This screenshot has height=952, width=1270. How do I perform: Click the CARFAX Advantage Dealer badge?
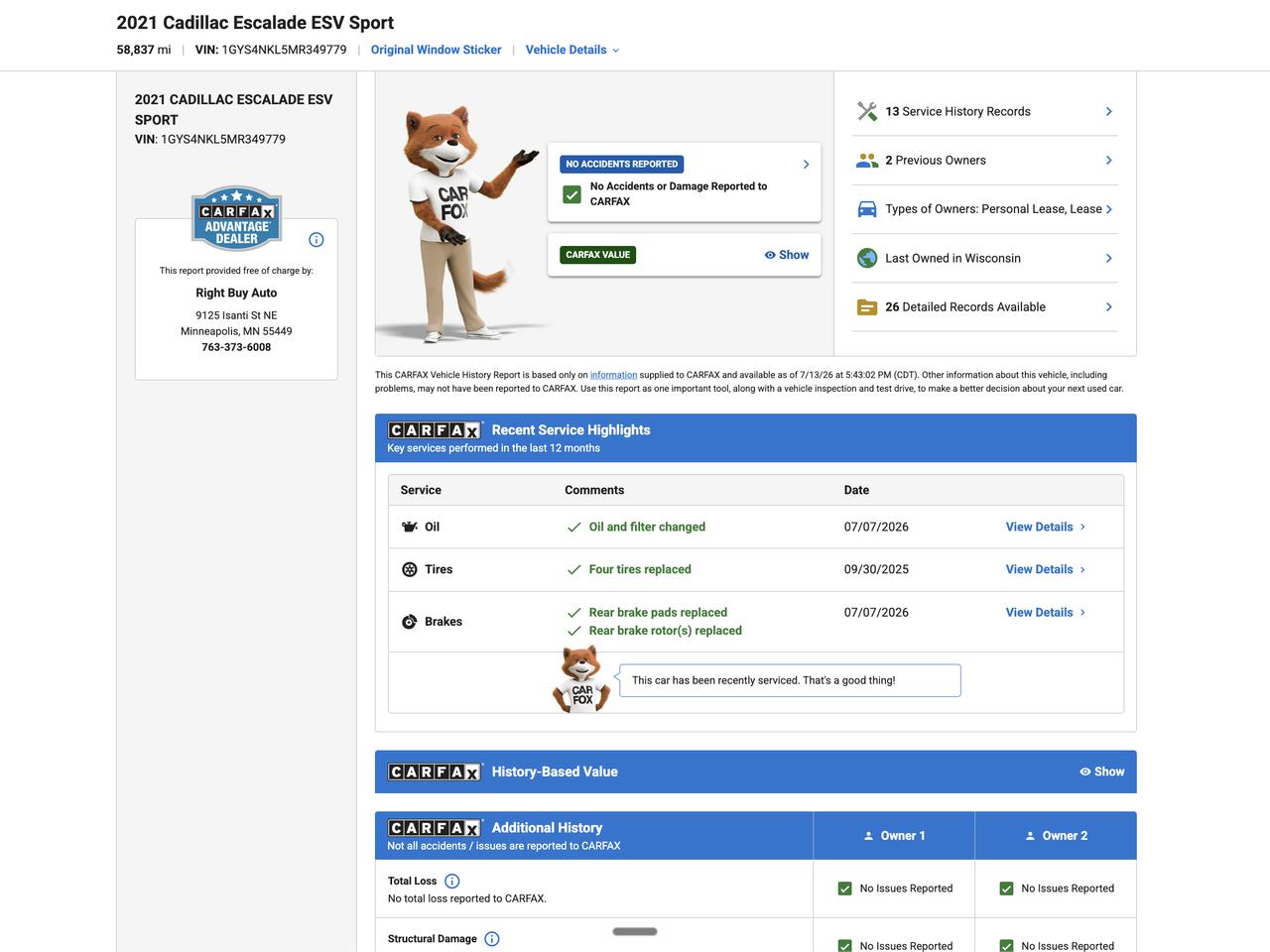236,218
